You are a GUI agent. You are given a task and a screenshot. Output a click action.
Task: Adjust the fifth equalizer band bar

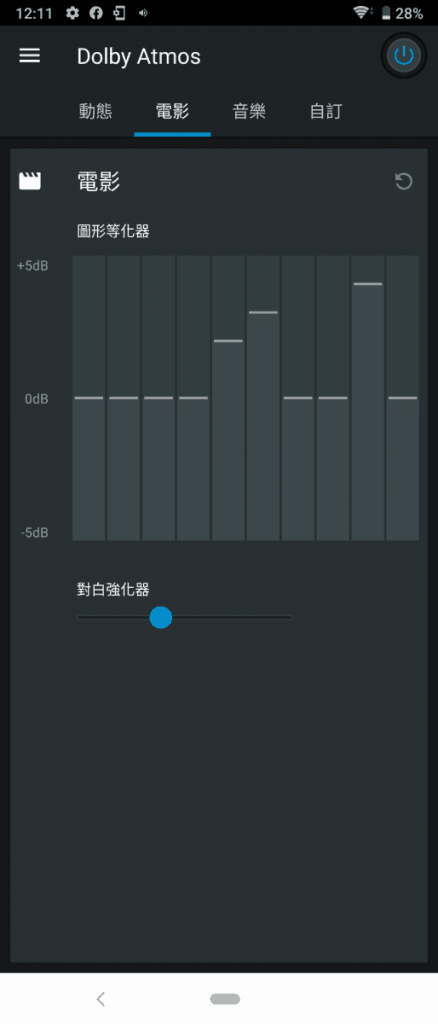click(x=228, y=398)
